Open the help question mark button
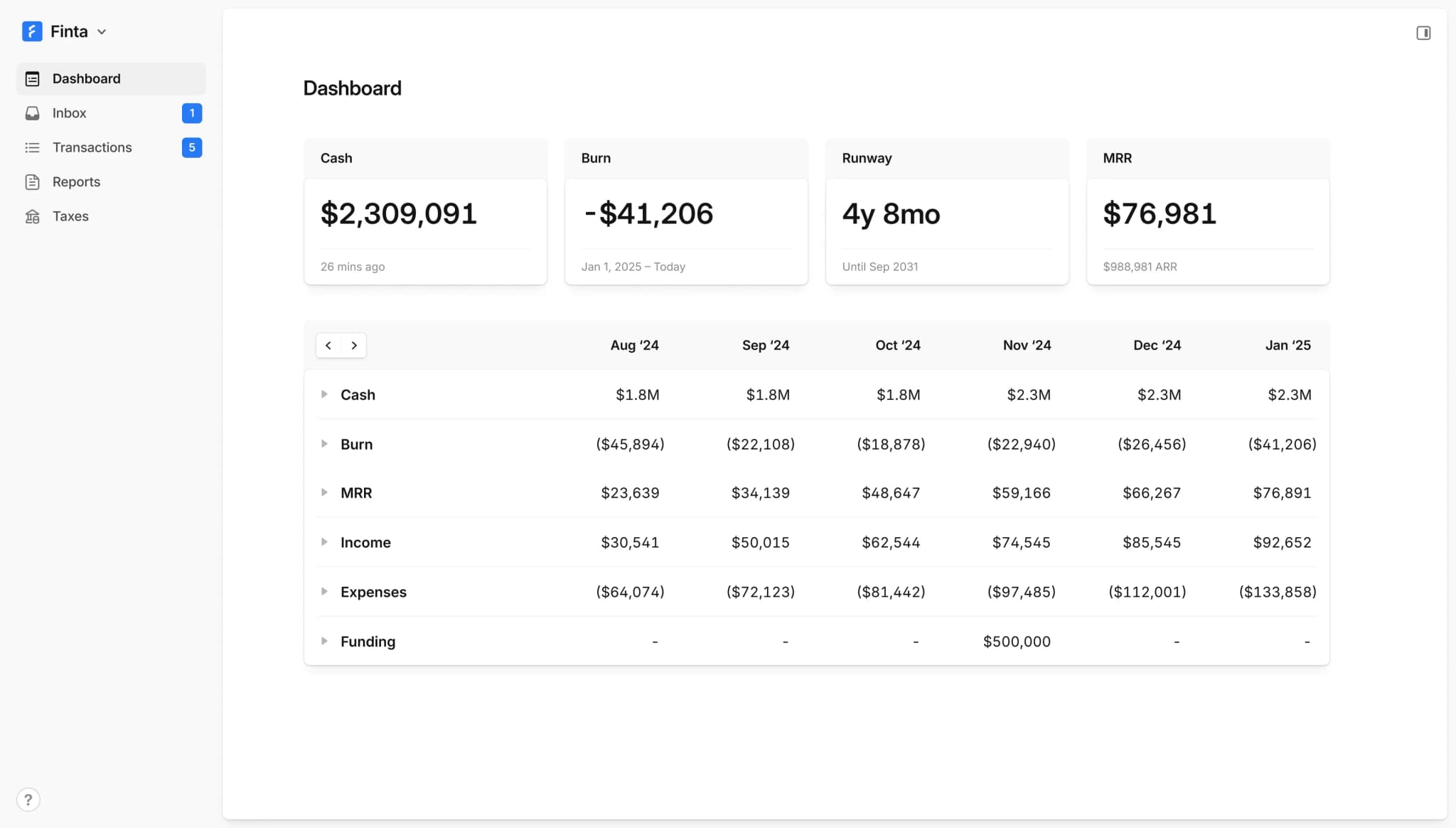The height and width of the screenshot is (828, 1456). [x=28, y=800]
